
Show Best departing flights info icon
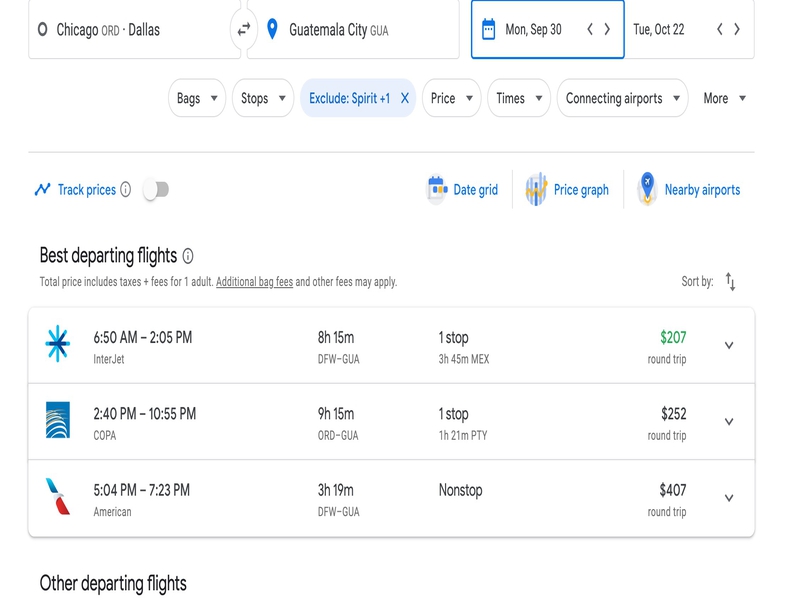188,256
